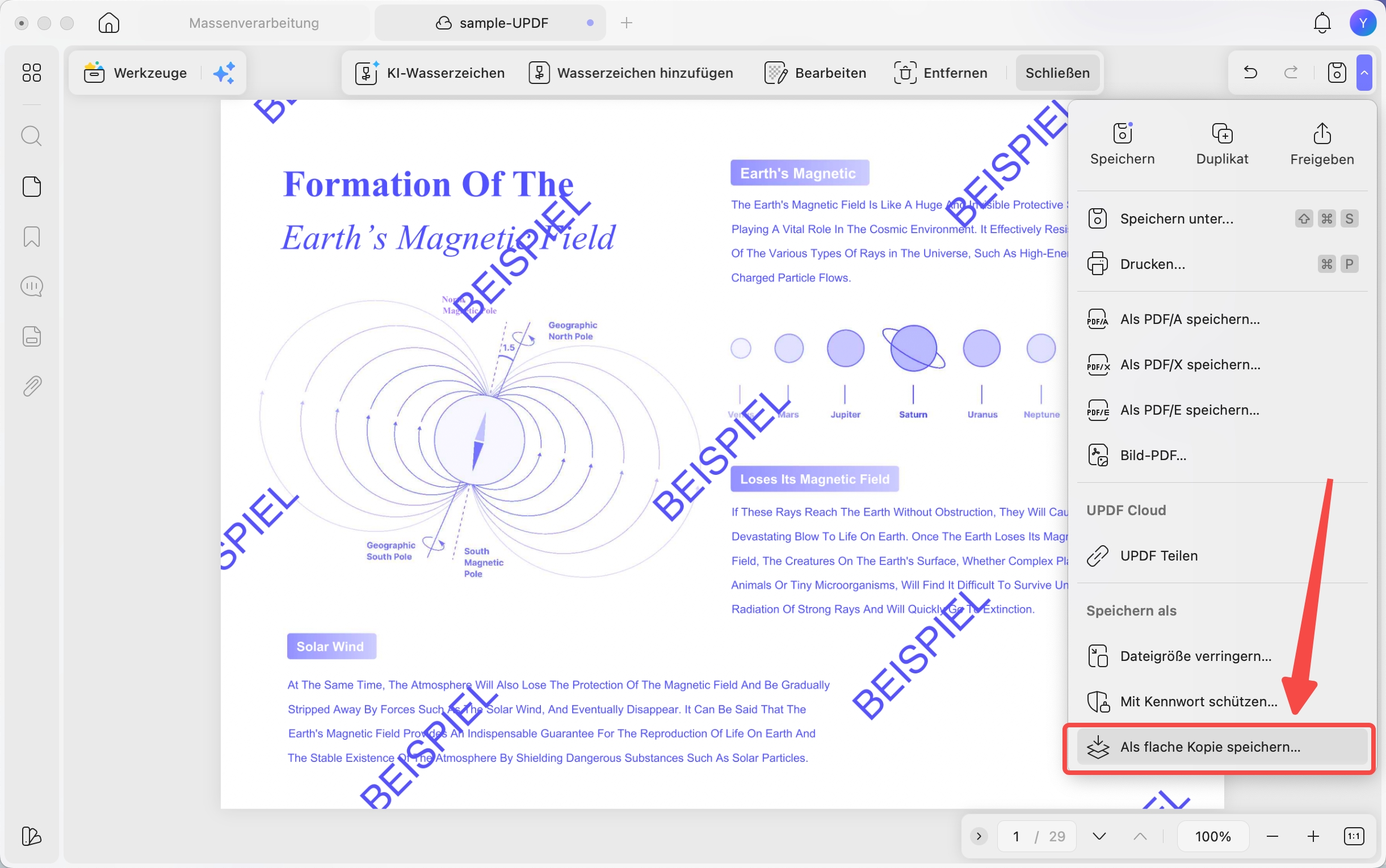Open the Werkzeuge tools menu
1386x868 pixels.
(x=136, y=73)
